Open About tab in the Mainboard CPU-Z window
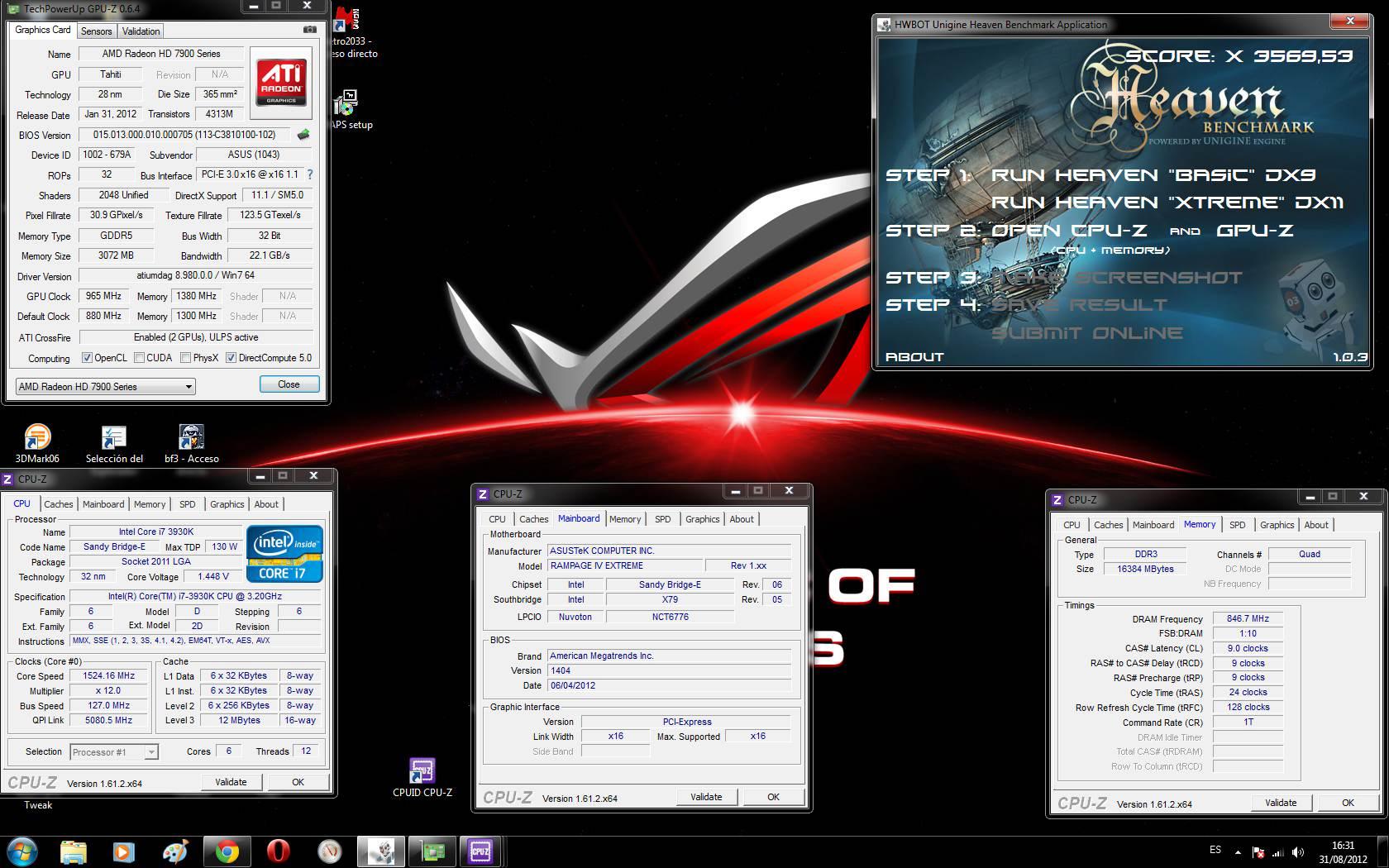This screenshot has width=1389, height=868. 742,519
